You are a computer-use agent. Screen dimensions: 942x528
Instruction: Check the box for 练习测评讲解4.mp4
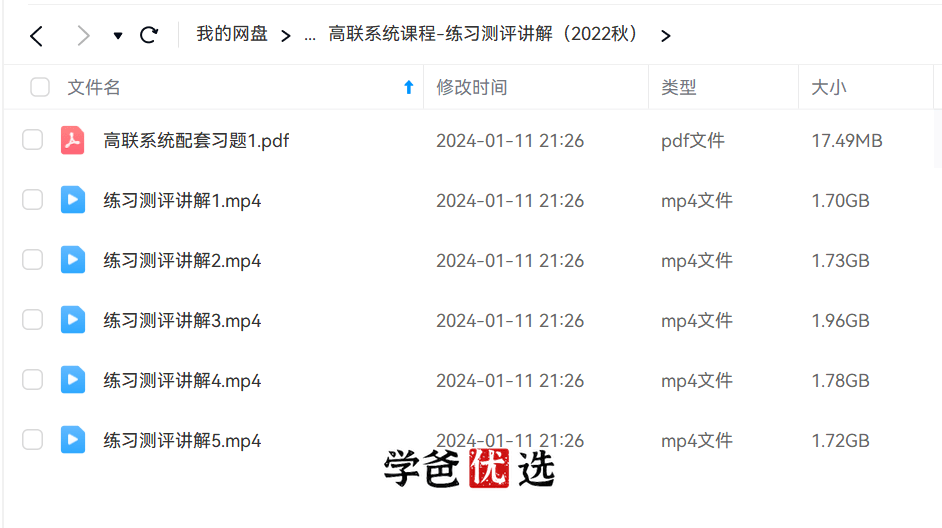[x=32, y=380]
